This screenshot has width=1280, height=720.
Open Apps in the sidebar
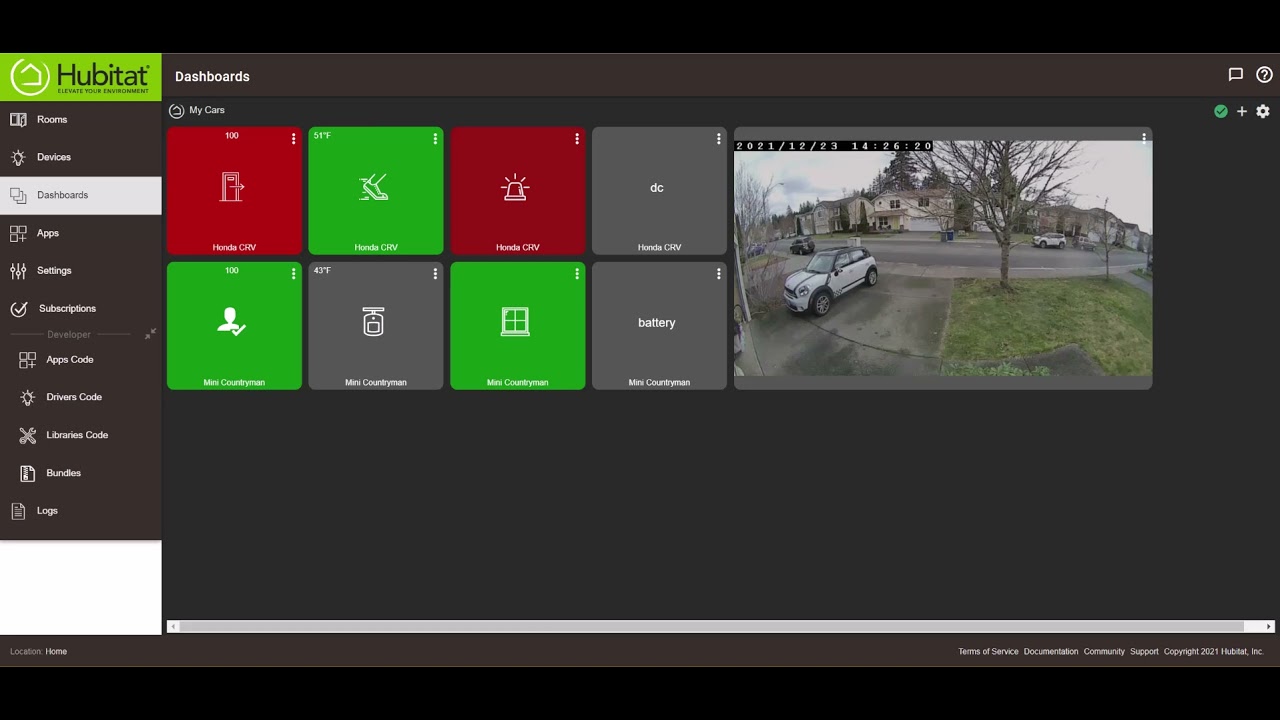pyautogui.click(x=80, y=233)
